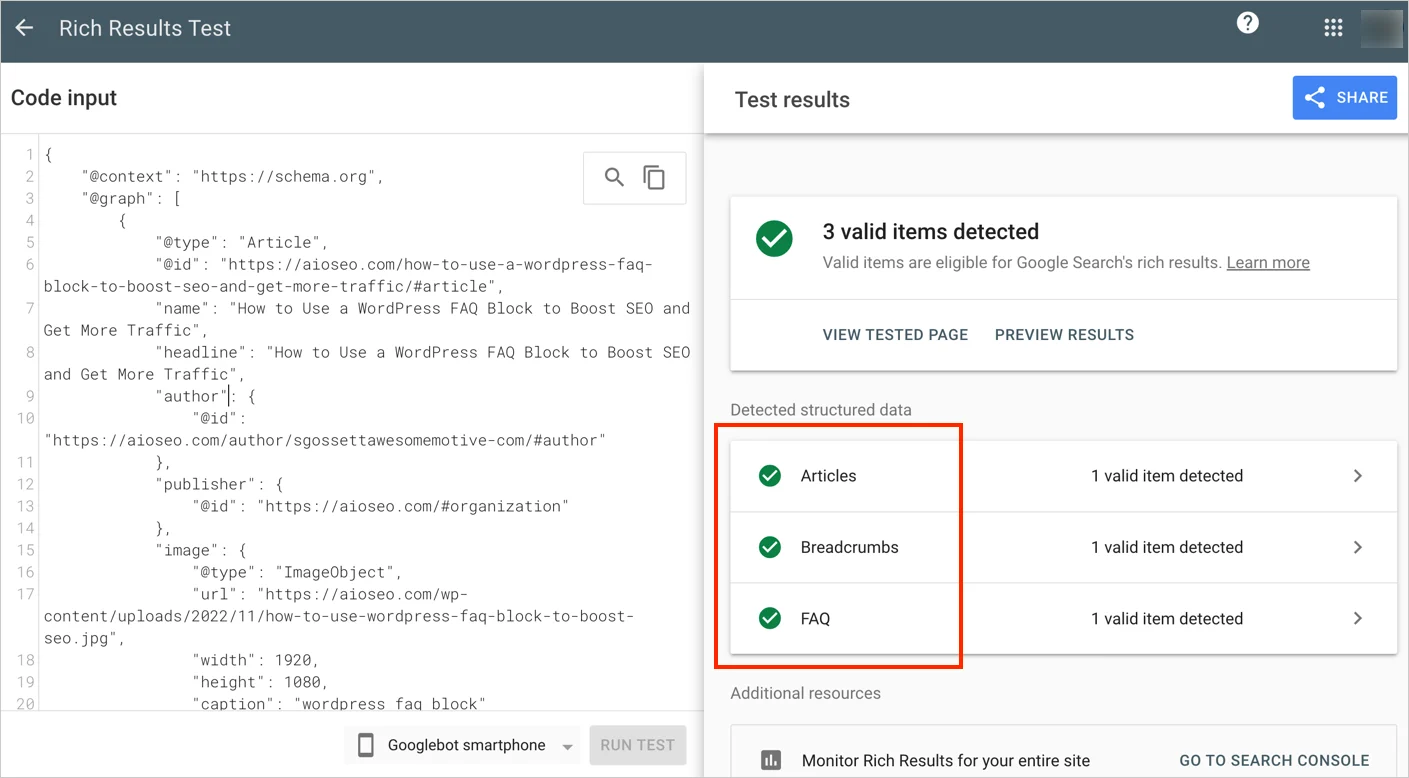Click the green checkmark beside FAQ
The height and width of the screenshot is (778, 1409).
coord(769,618)
